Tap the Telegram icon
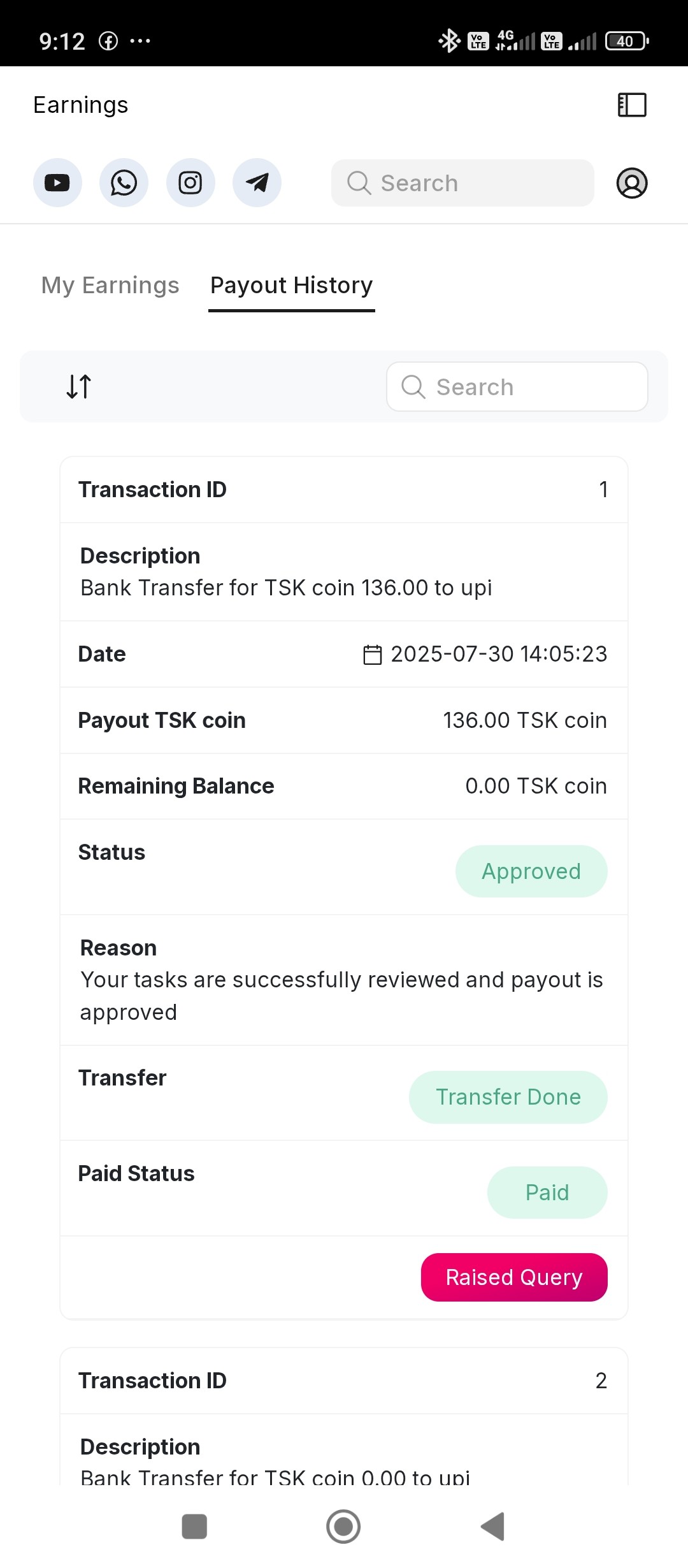Image resolution: width=688 pixels, height=1568 pixels. (257, 183)
